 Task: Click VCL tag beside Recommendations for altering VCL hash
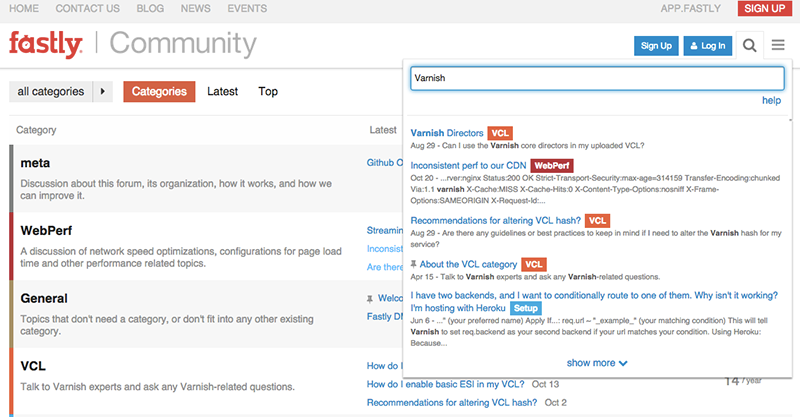tap(597, 221)
